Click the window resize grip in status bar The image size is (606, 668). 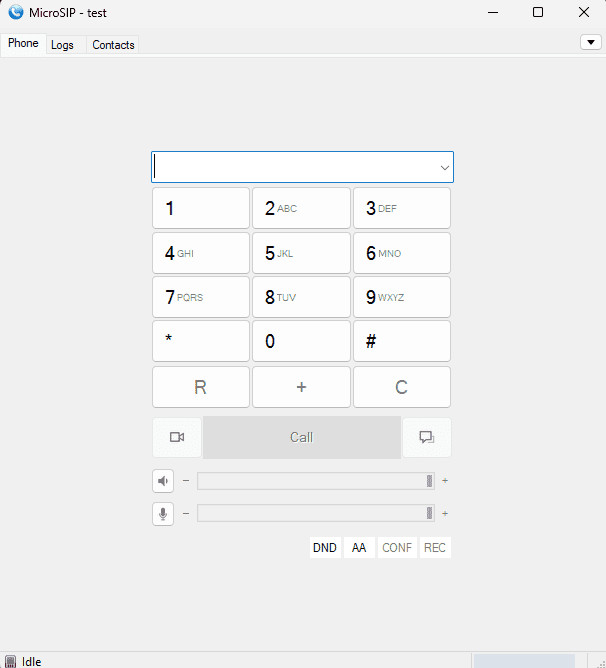[600, 662]
